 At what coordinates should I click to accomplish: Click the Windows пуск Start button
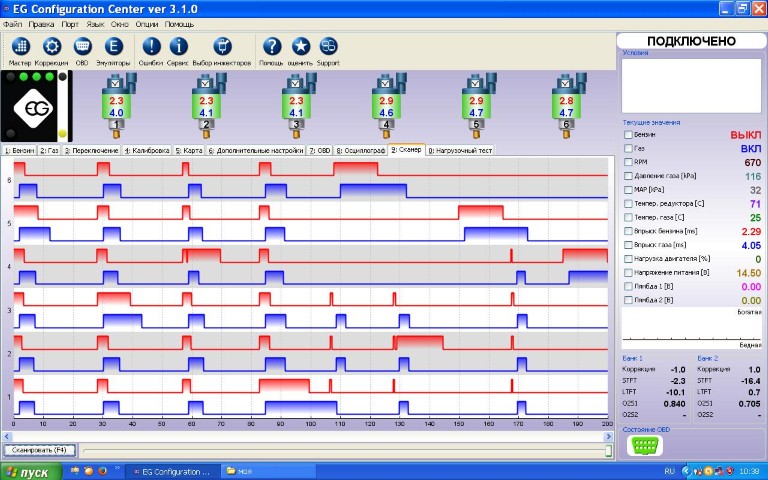click(x=30, y=470)
